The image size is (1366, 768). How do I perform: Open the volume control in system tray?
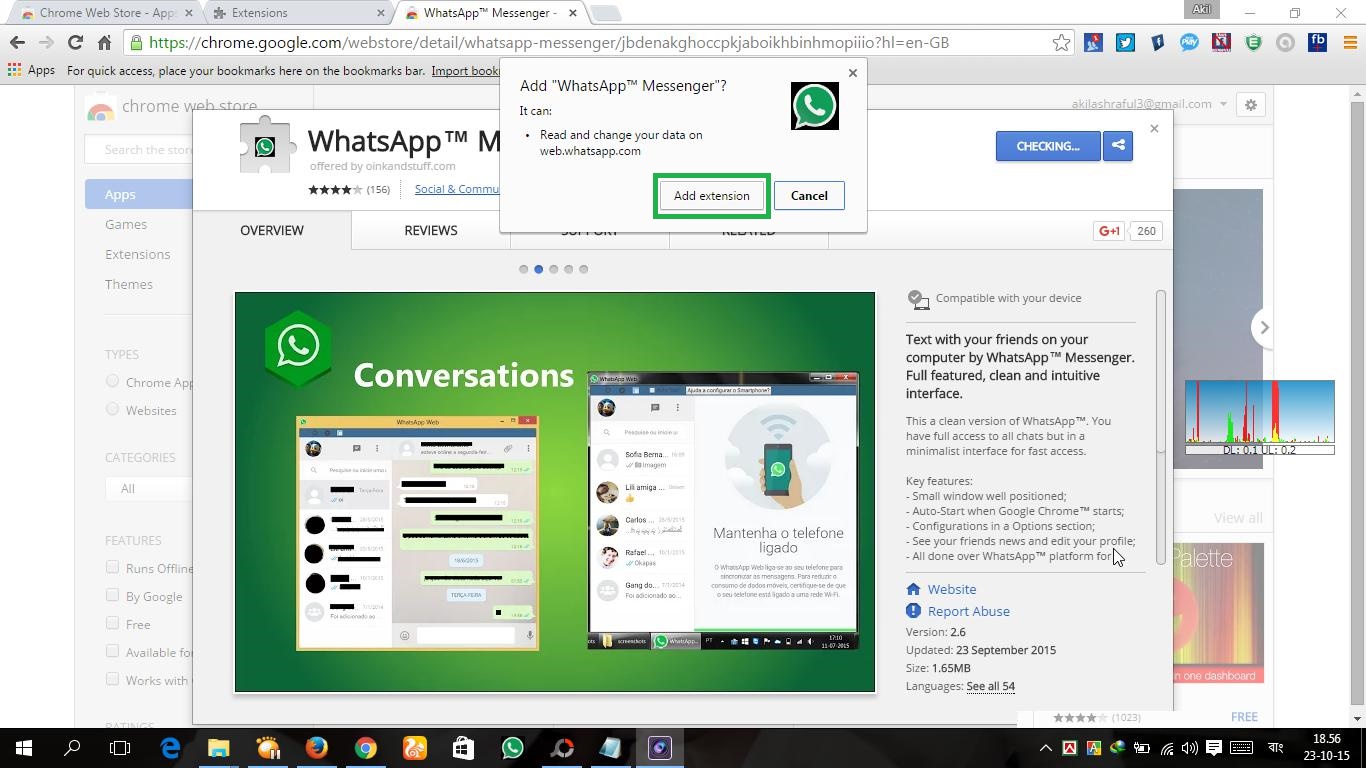(1189, 748)
